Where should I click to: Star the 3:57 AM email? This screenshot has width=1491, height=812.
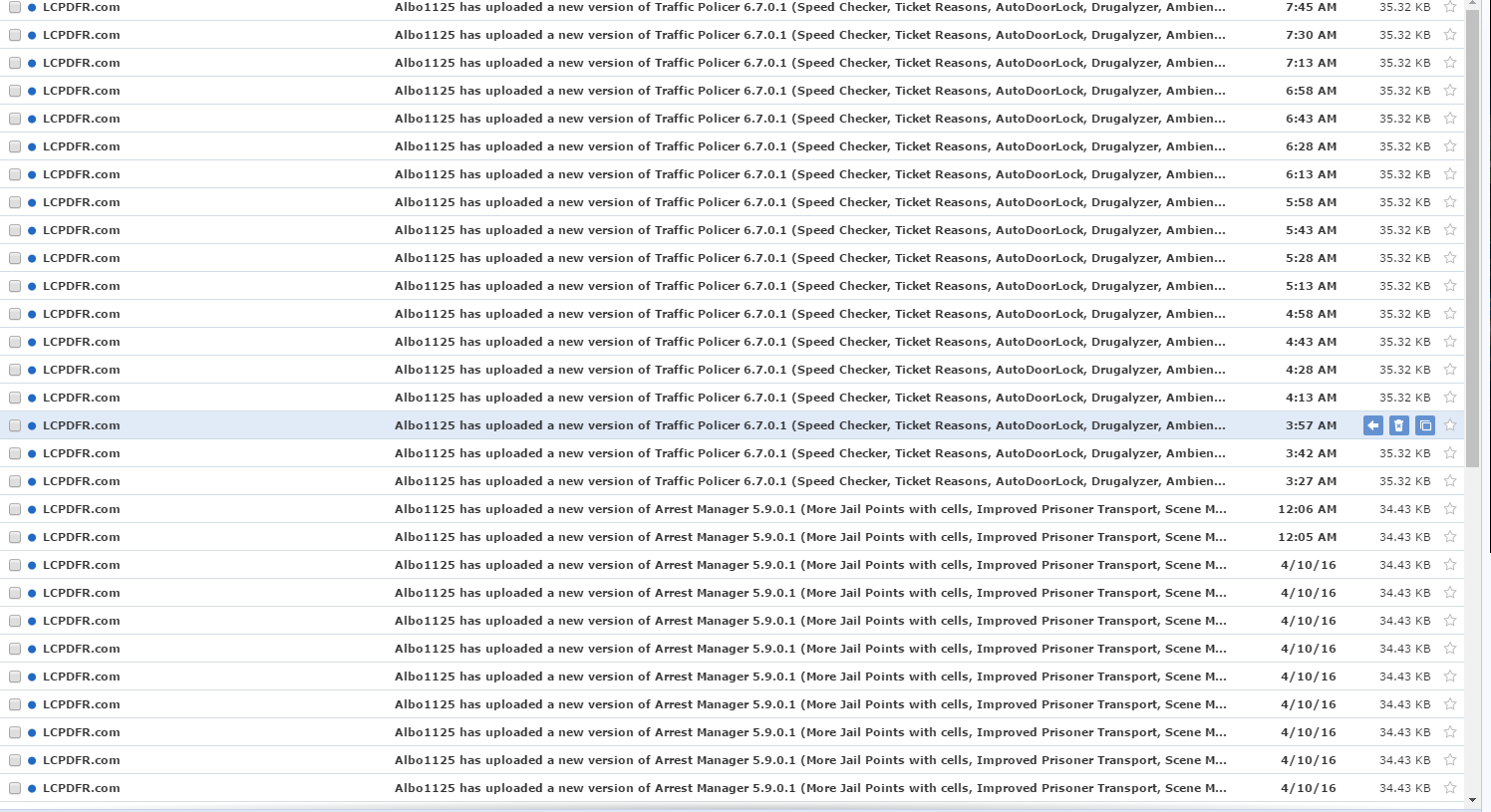(1450, 425)
